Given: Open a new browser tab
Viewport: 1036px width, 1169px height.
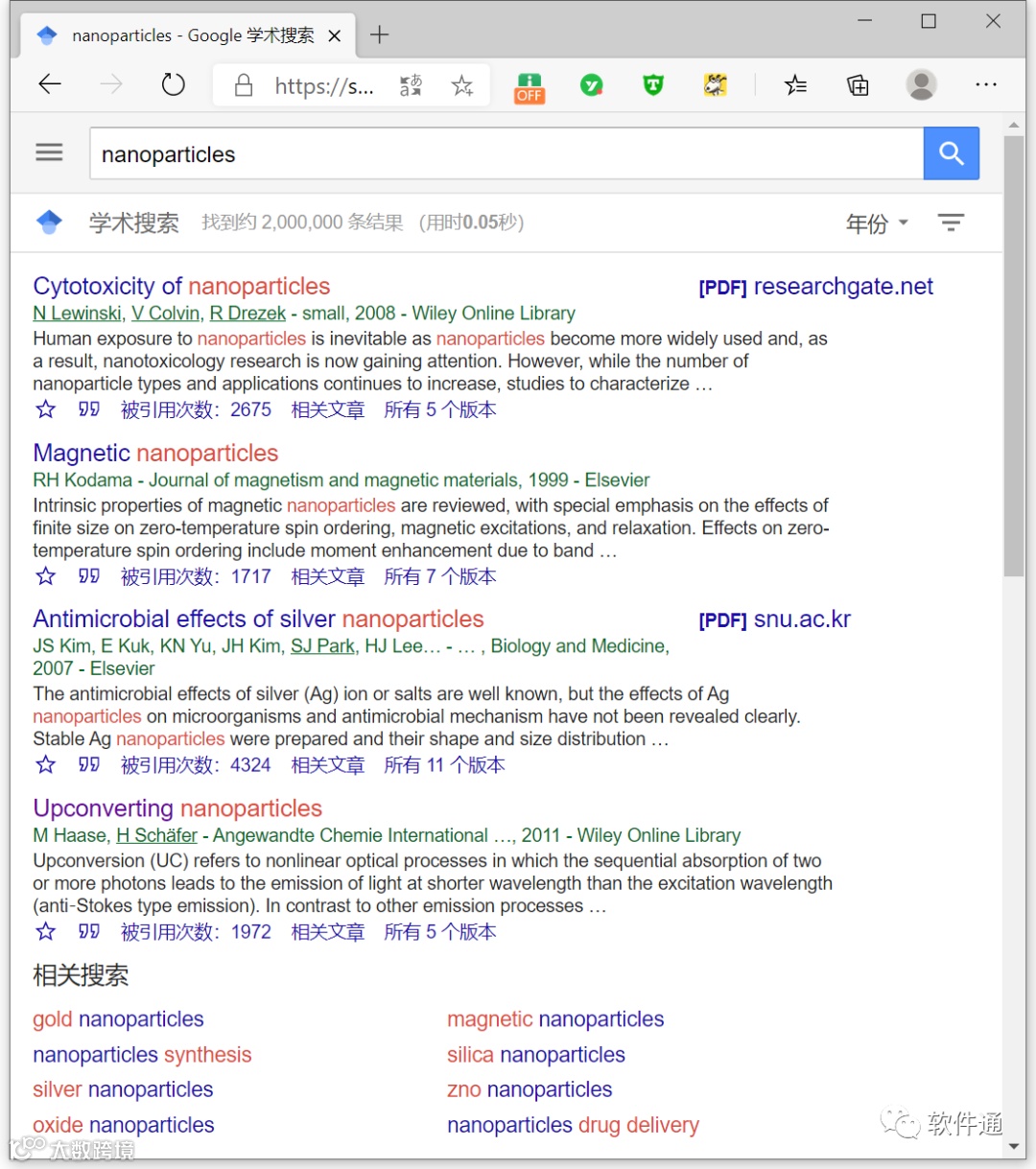Looking at the screenshot, I should click(380, 35).
